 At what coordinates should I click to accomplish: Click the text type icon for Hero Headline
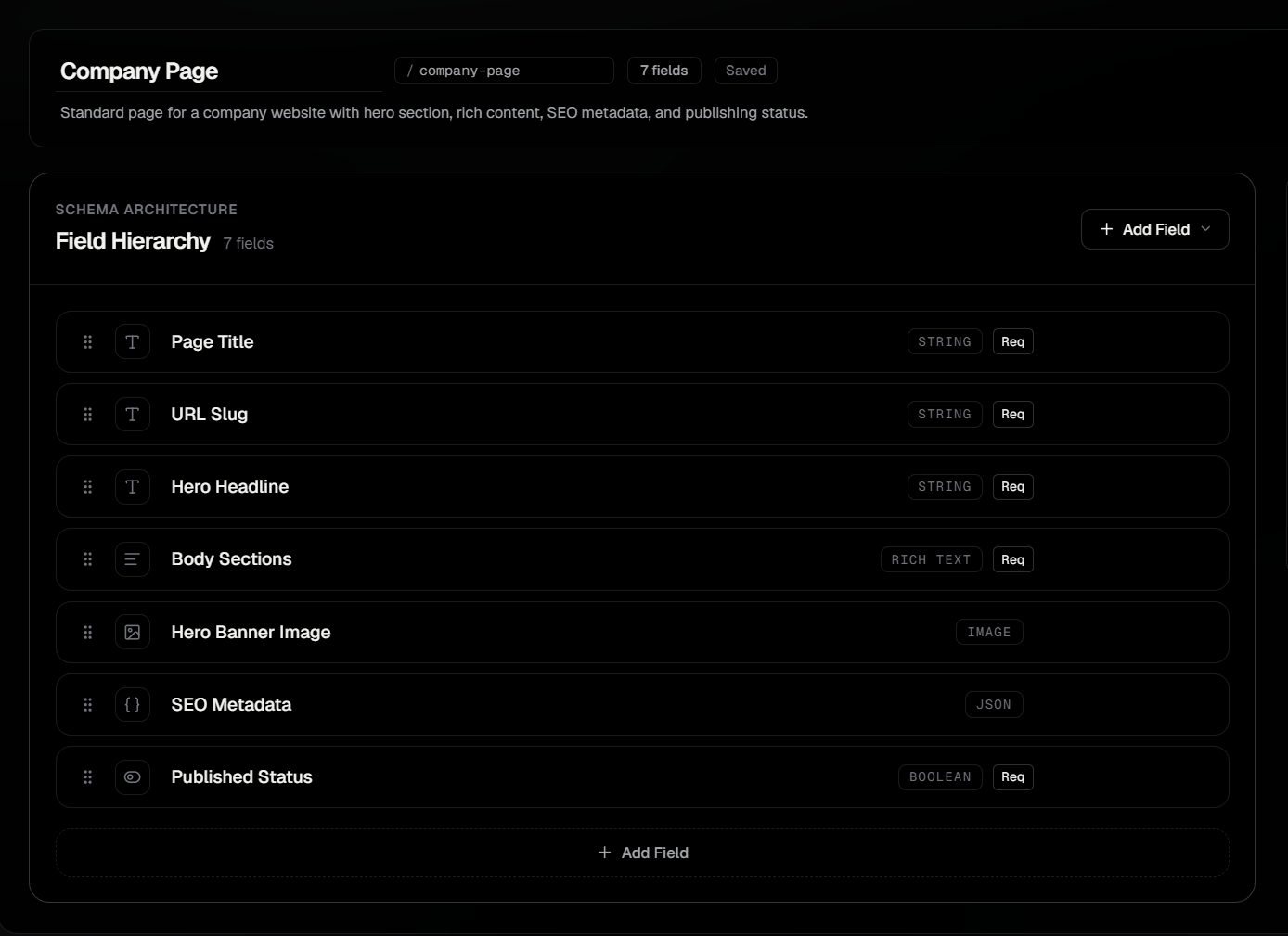point(133,487)
